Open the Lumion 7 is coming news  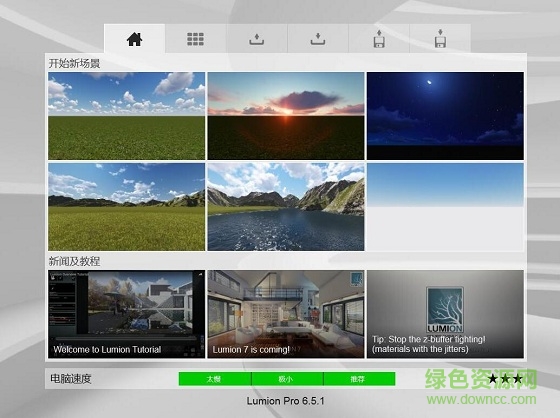pos(286,314)
